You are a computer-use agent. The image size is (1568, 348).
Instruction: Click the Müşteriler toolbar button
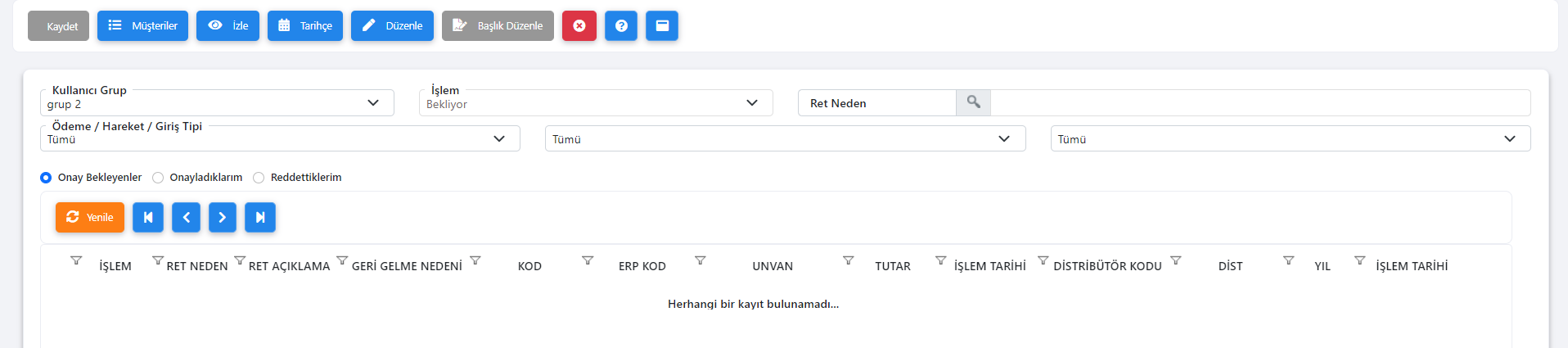[x=143, y=25]
